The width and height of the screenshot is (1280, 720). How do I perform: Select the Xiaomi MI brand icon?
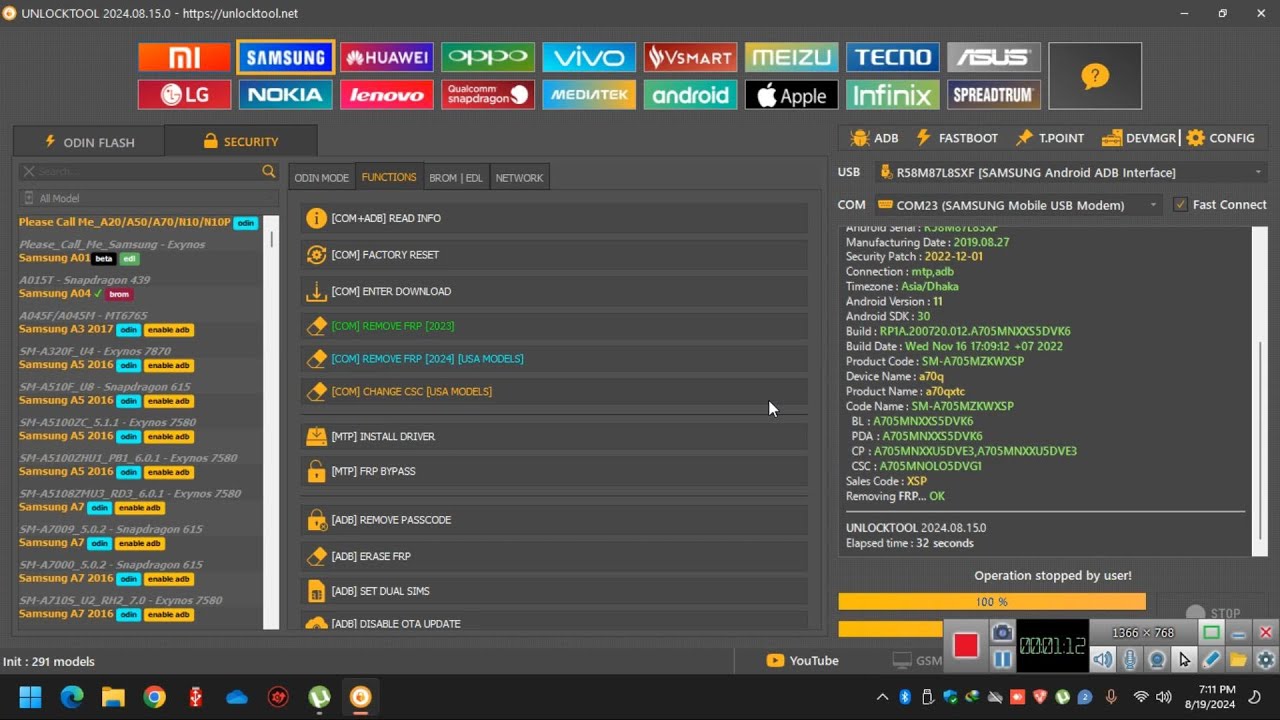pos(184,57)
